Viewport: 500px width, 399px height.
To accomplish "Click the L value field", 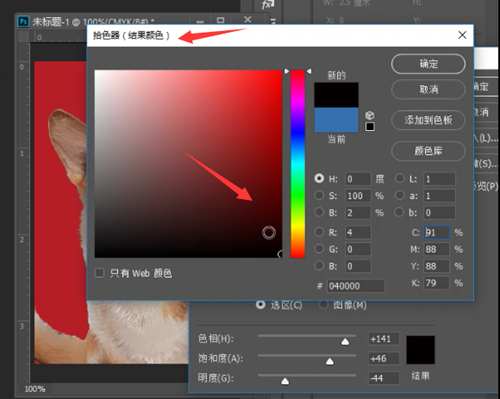I will [x=439, y=179].
